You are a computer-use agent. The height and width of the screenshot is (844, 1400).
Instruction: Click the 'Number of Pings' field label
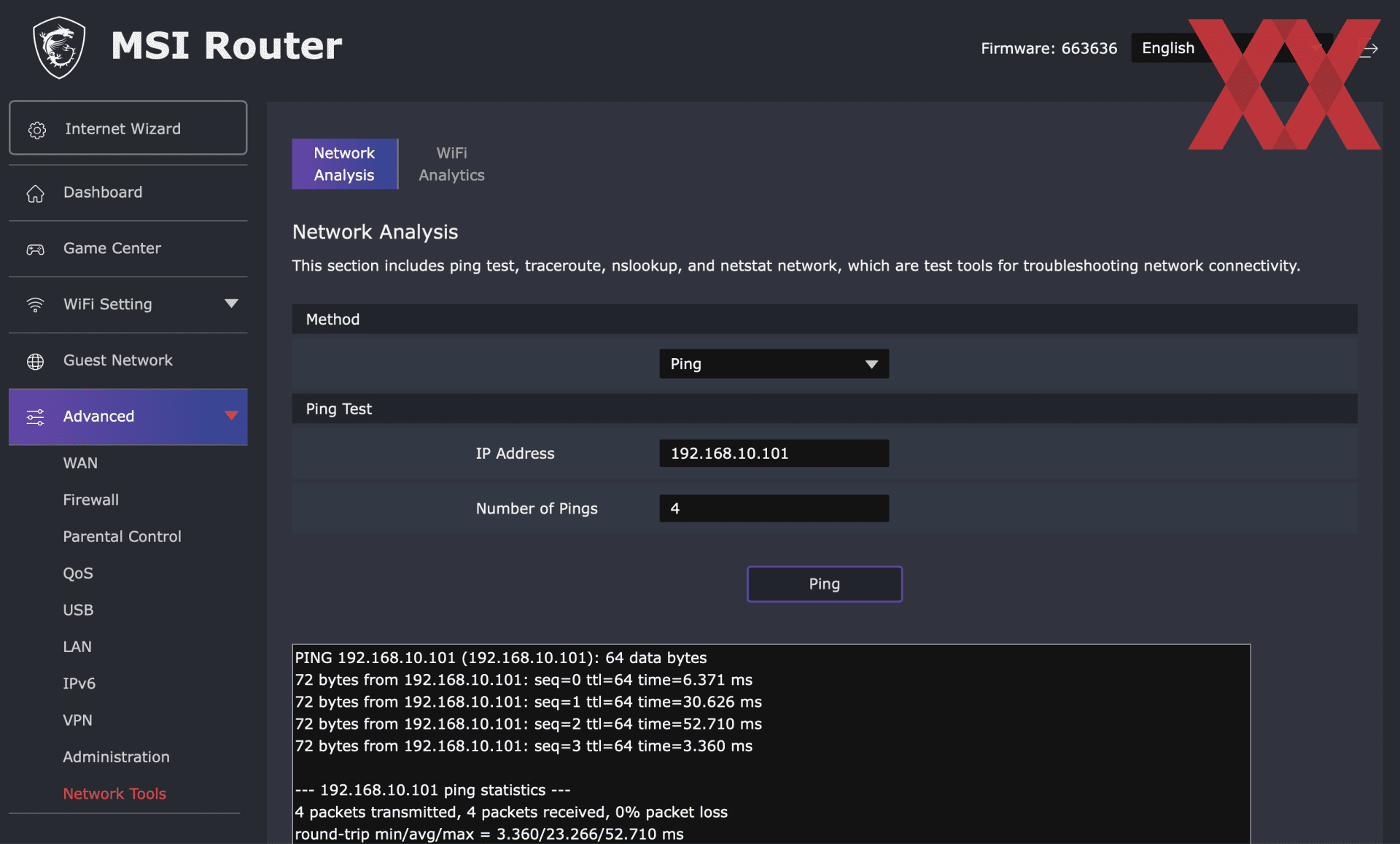tap(537, 508)
